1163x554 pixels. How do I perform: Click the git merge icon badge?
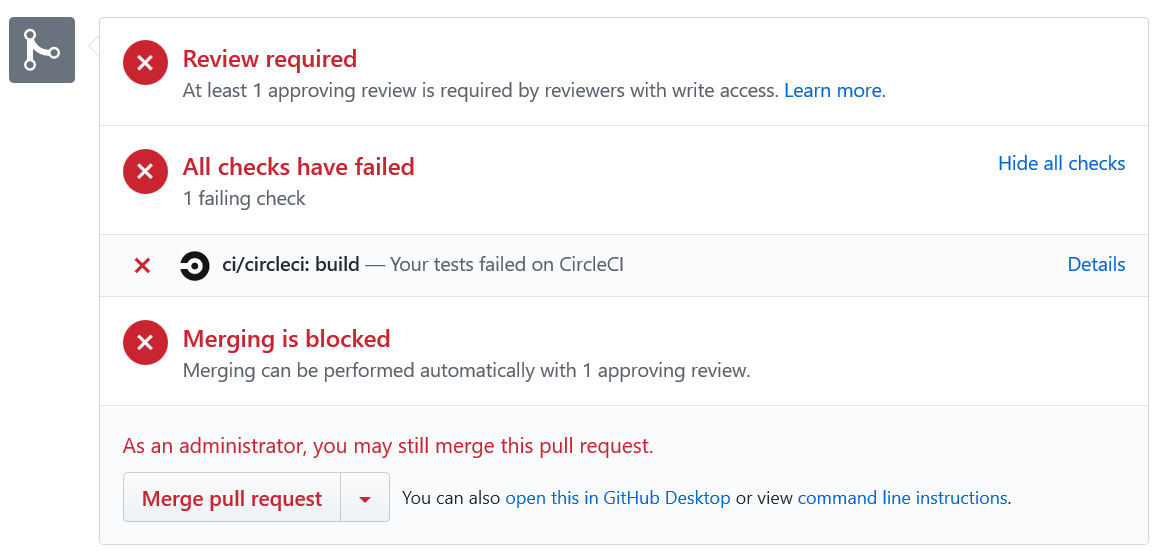(42, 50)
